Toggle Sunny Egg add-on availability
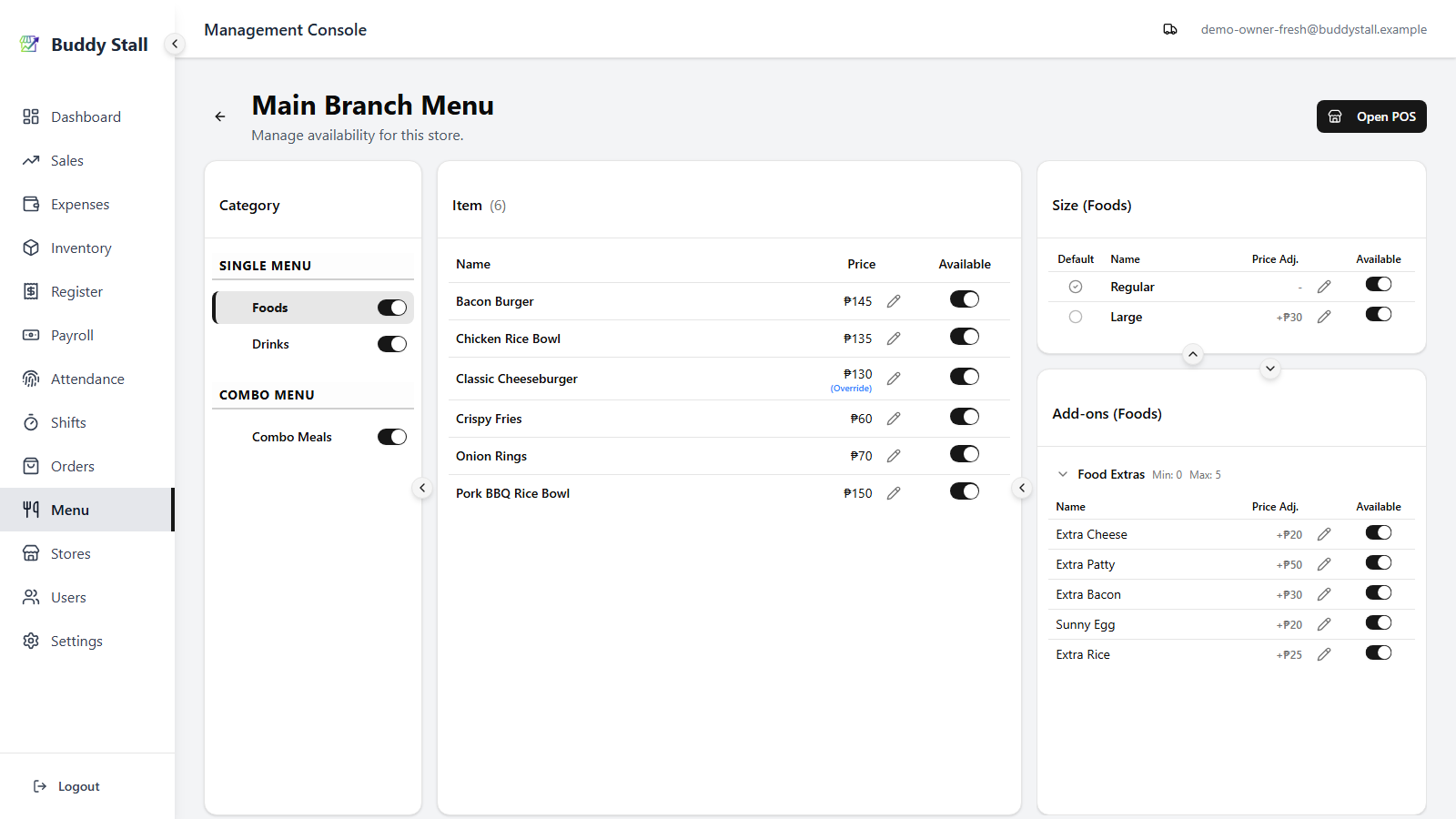The image size is (1456, 819). click(x=1379, y=622)
